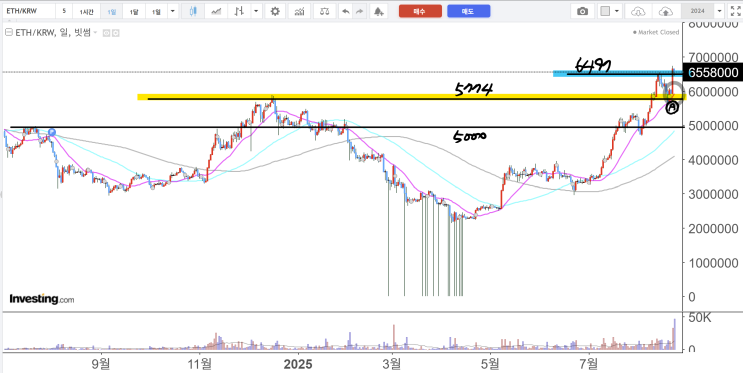The width and height of the screenshot is (743, 373).
Task: Click the 7000000 price axis label
Action: tap(713, 58)
